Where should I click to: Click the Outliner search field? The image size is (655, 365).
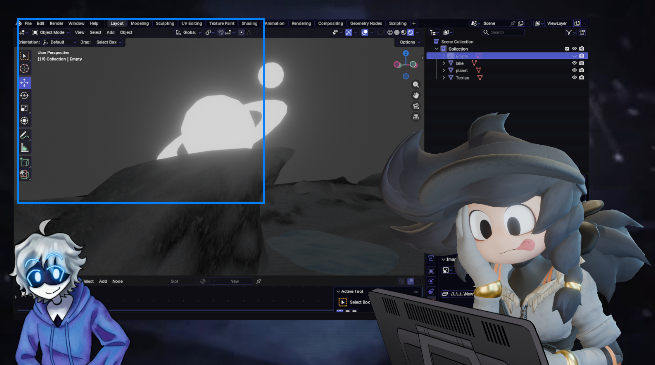click(503, 32)
